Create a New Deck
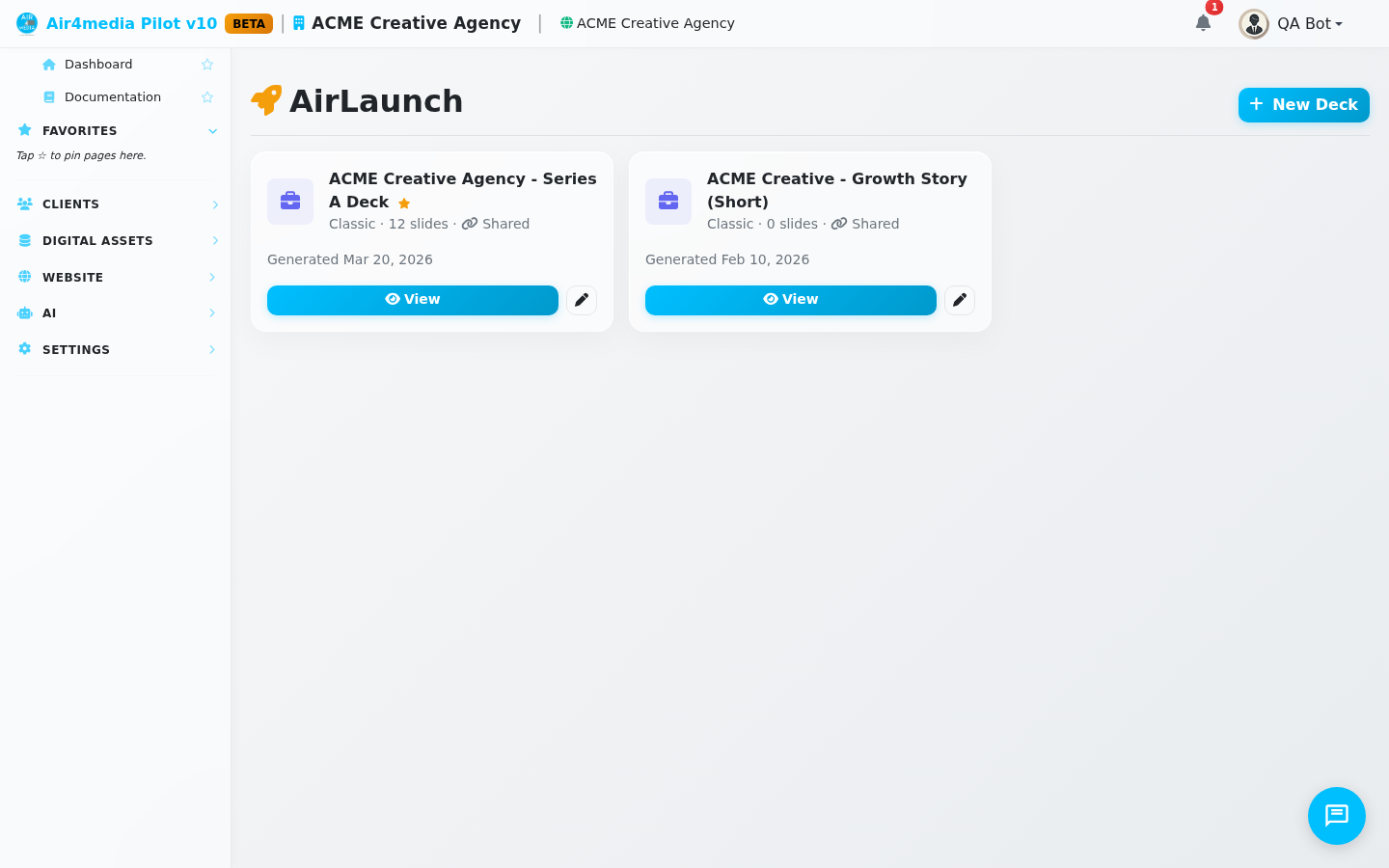Screen dimensions: 1389x868 pyautogui.click(x=1304, y=105)
